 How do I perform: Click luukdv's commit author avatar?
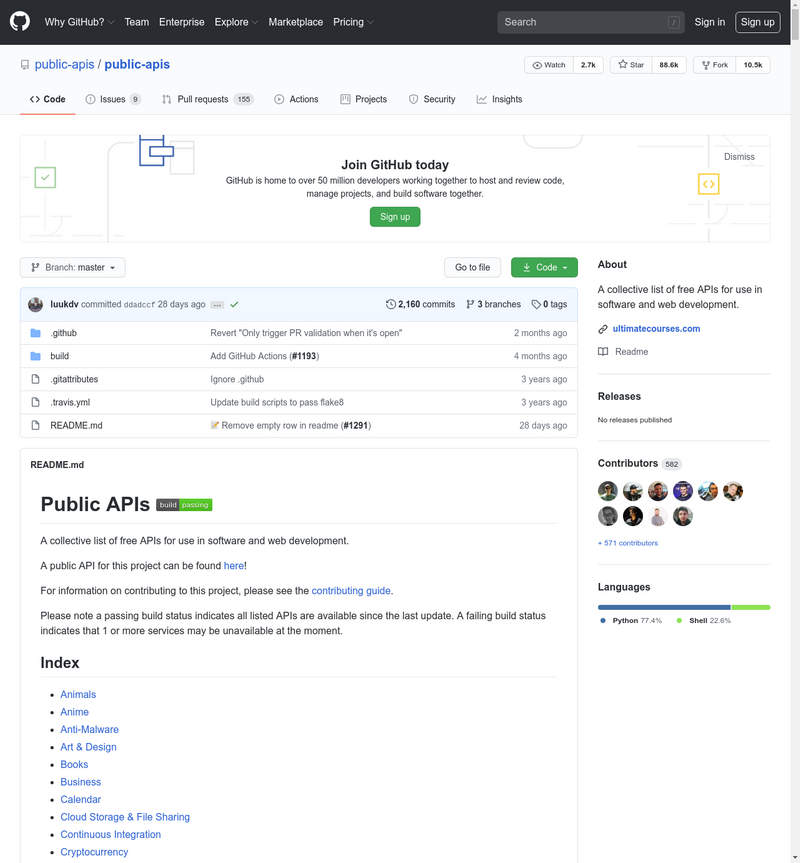[x=36, y=304]
